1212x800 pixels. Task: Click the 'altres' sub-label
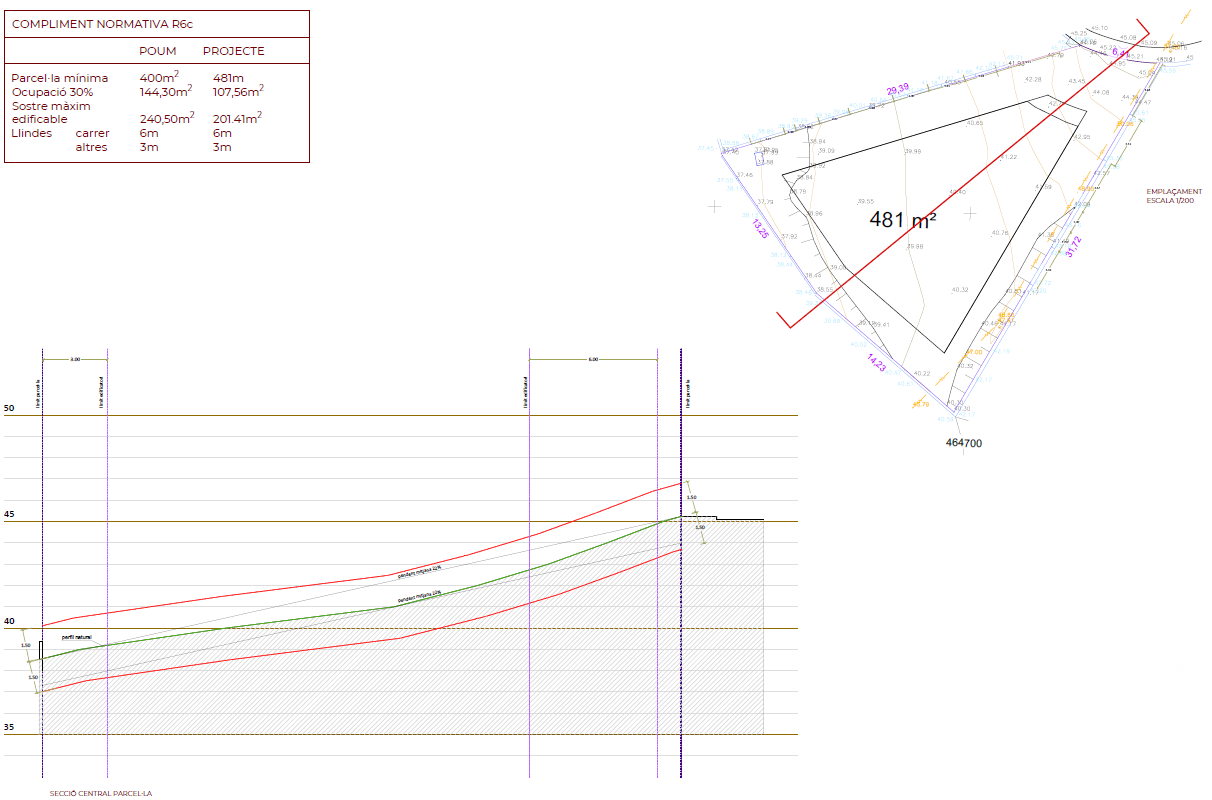[x=91, y=147]
